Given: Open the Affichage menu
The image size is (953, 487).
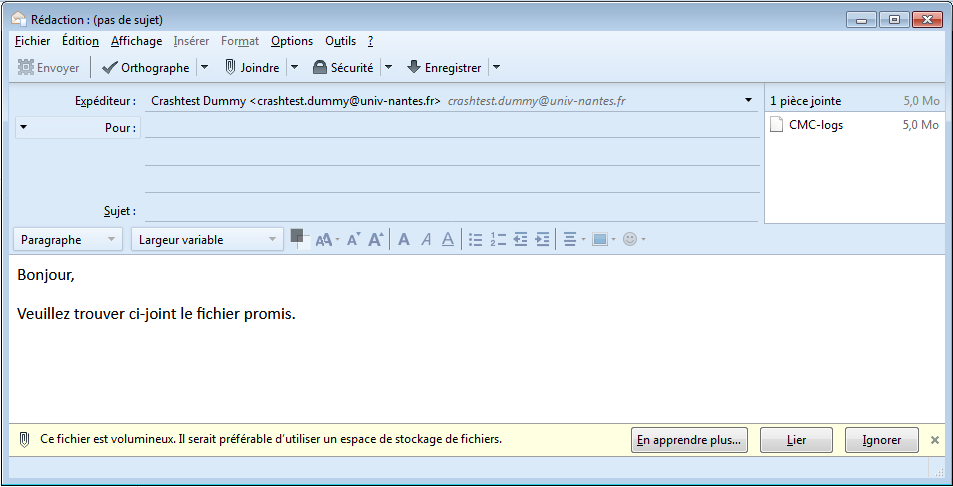Looking at the screenshot, I should point(136,41).
